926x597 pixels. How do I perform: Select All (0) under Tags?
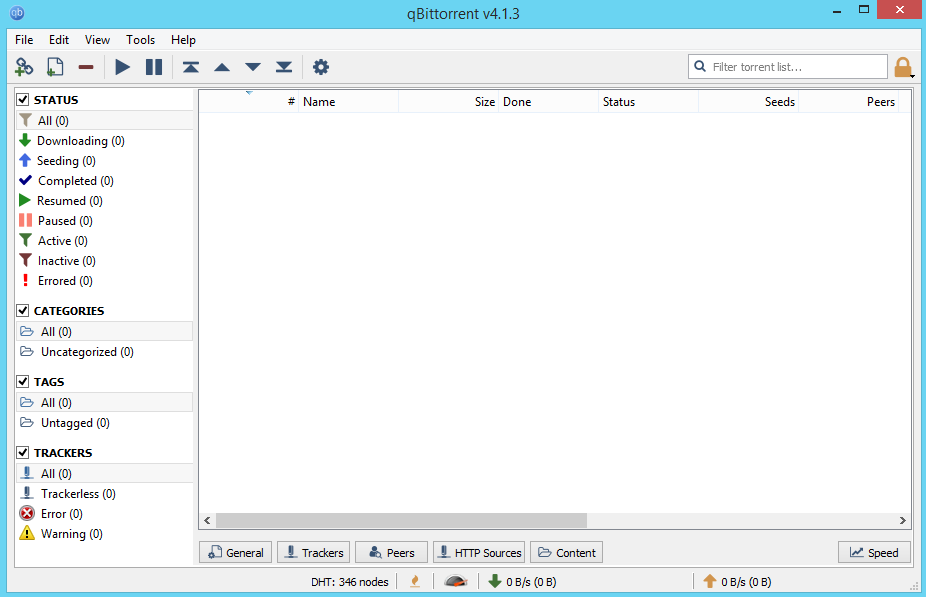click(x=105, y=402)
